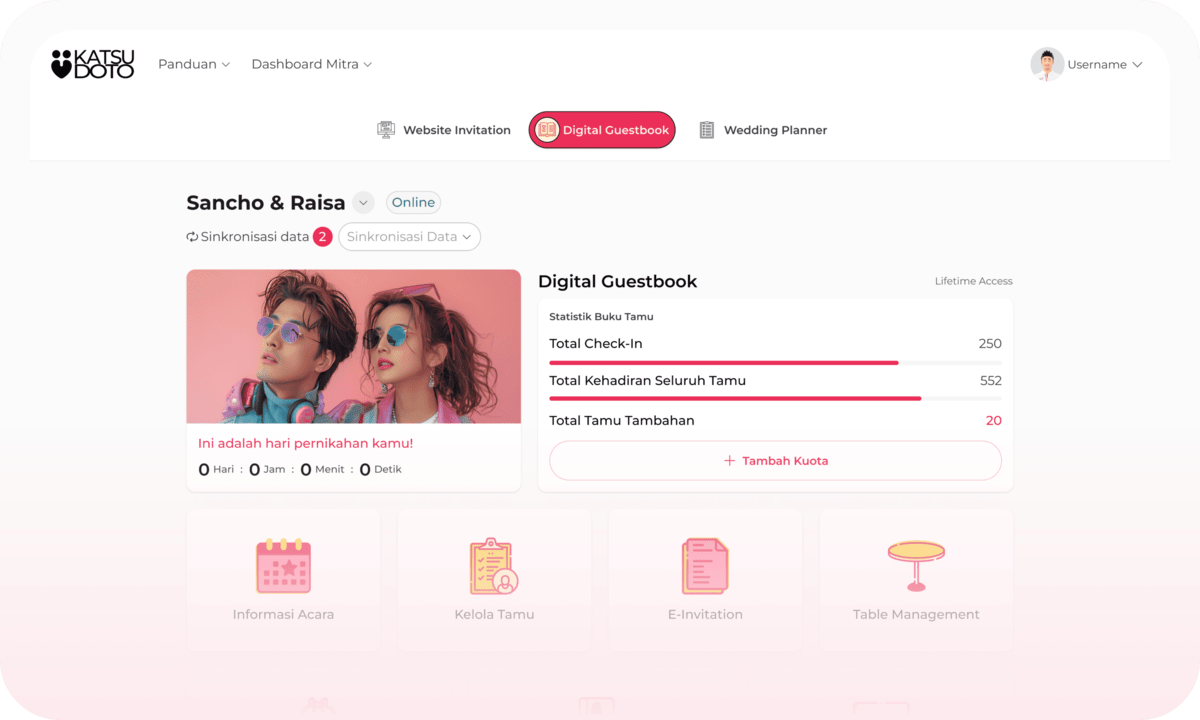The width and height of the screenshot is (1200, 720).
Task: Open the Informasi Acara calendar icon
Action: point(283,566)
